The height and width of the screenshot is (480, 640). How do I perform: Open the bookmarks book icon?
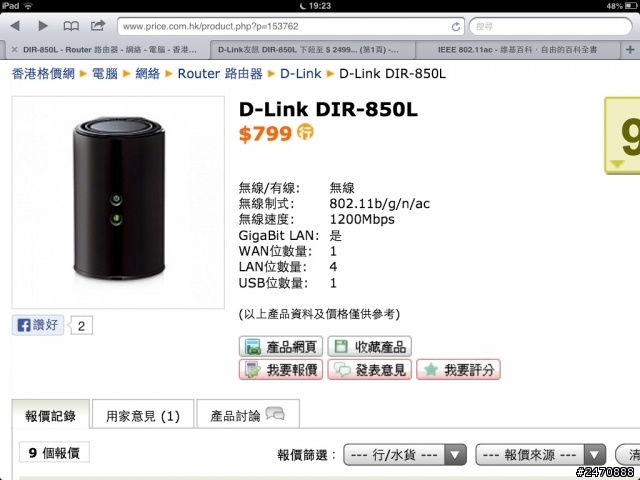pos(71,26)
